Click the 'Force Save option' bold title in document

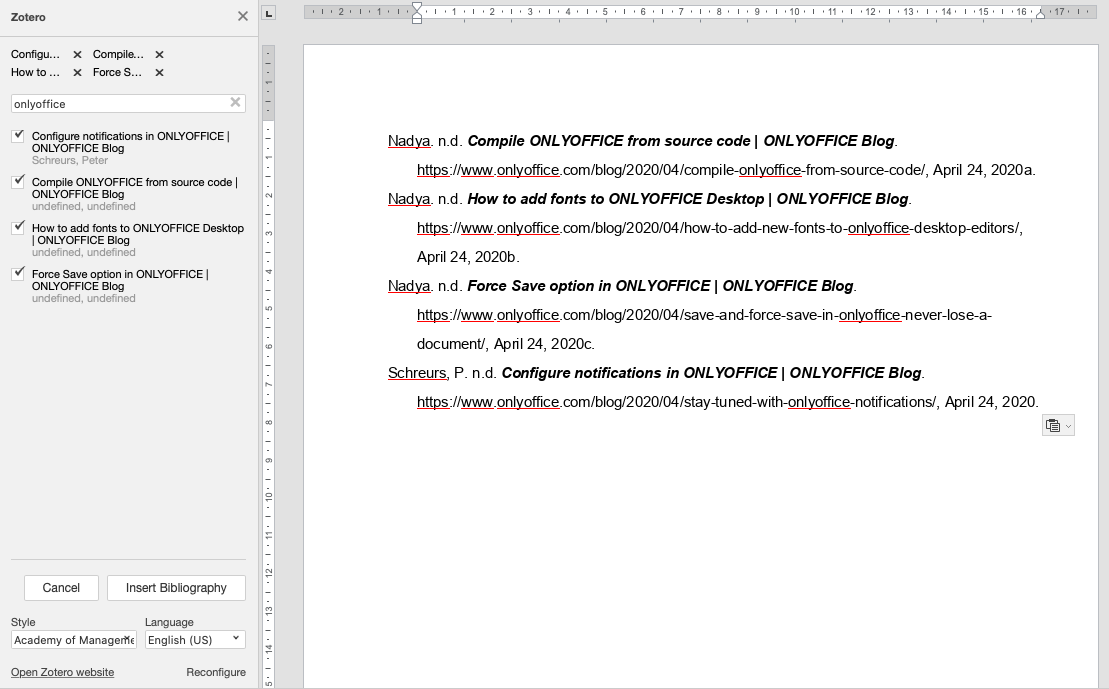tap(660, 286)
